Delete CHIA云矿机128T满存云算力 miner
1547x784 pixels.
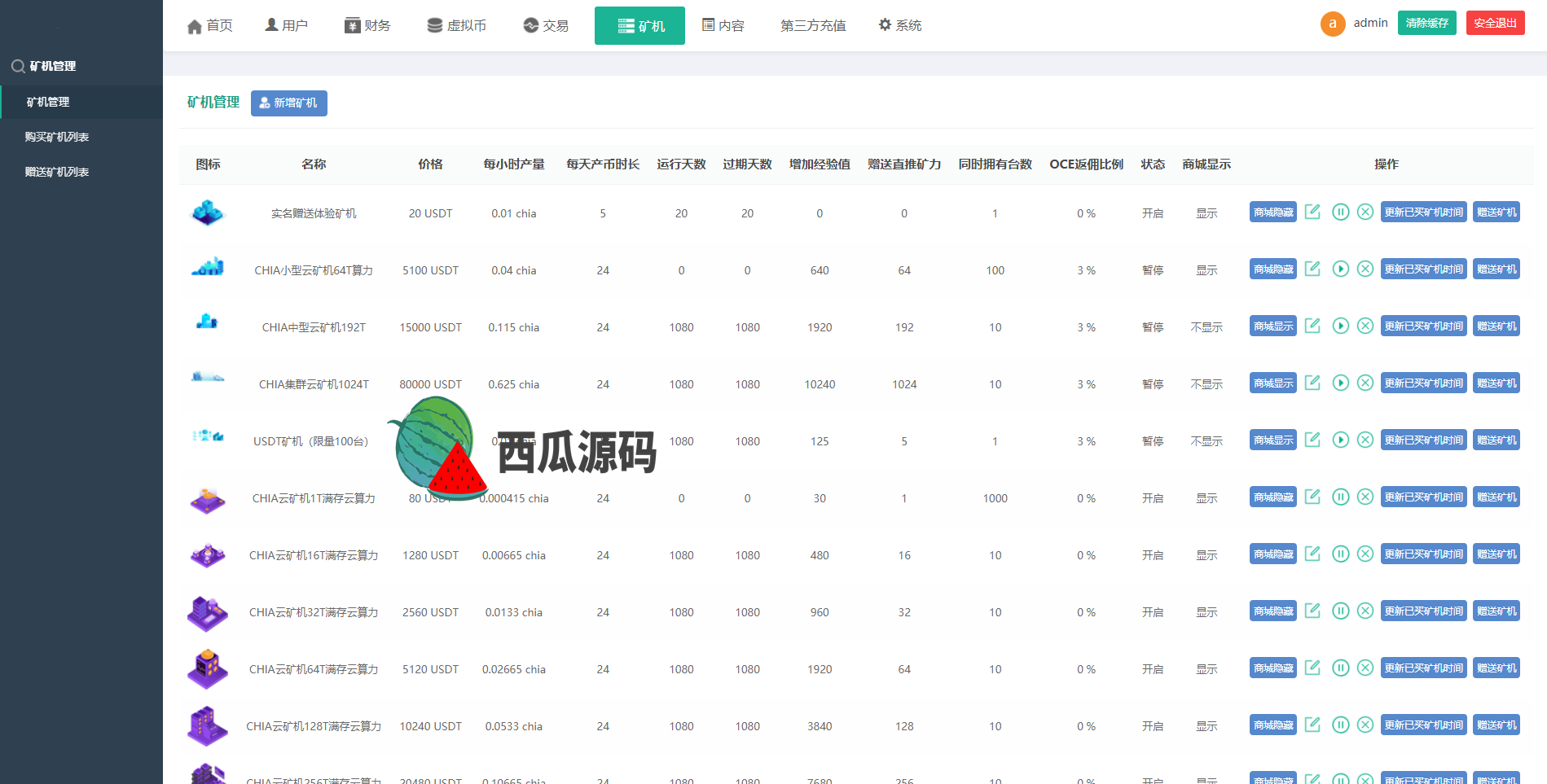(1365, 725)
